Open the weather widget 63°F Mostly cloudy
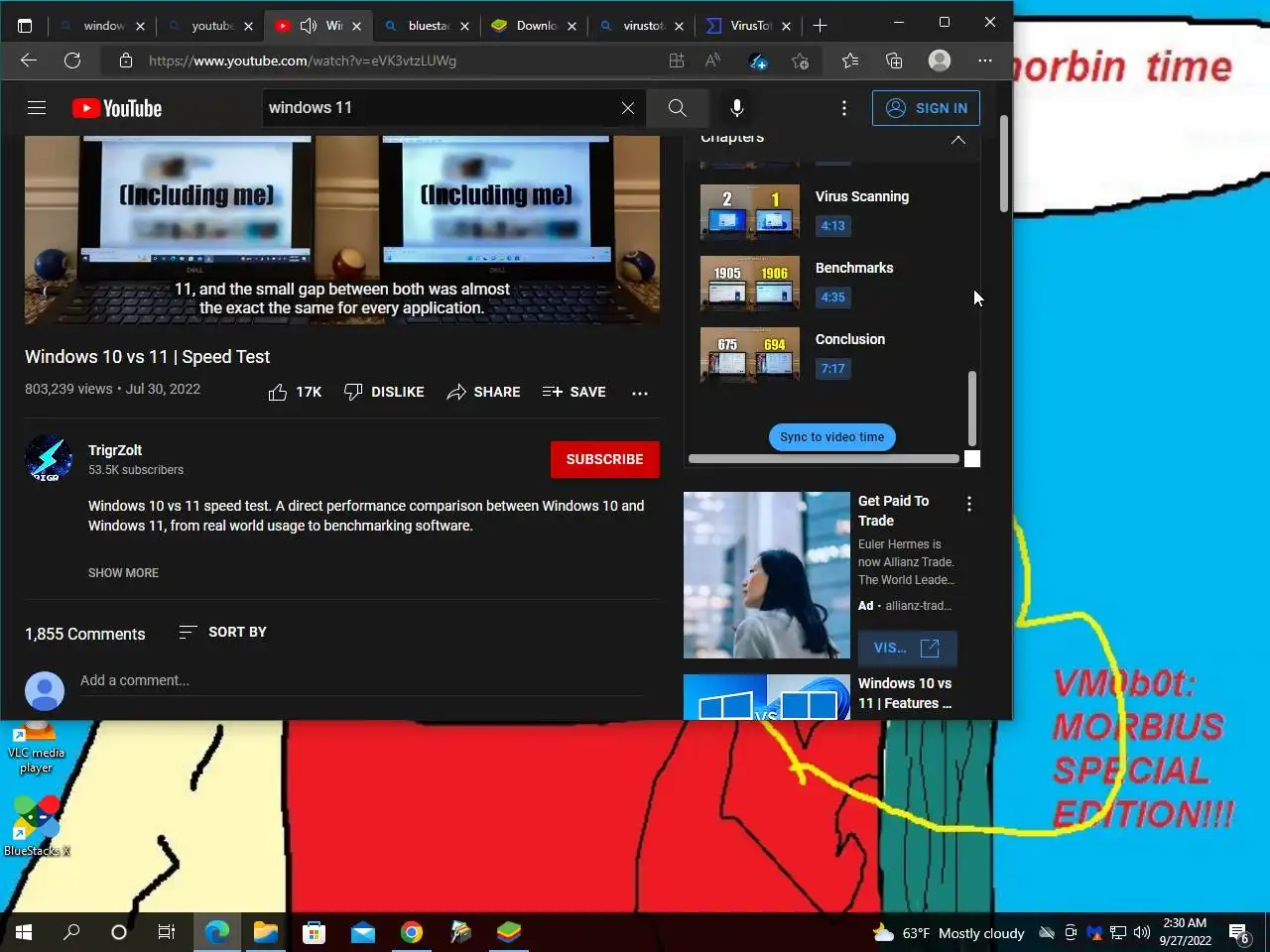Viewport: 1270px width, 952px height. point(948,933)
